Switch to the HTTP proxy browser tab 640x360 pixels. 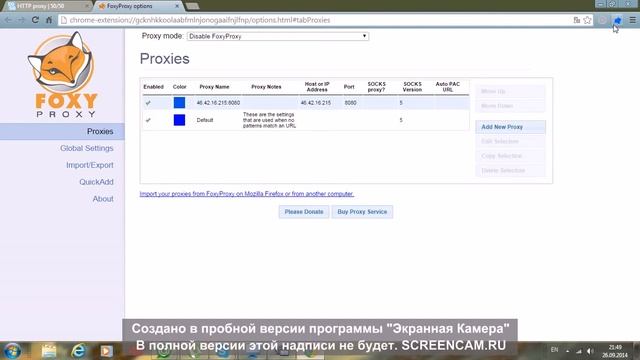coord(47,6)
